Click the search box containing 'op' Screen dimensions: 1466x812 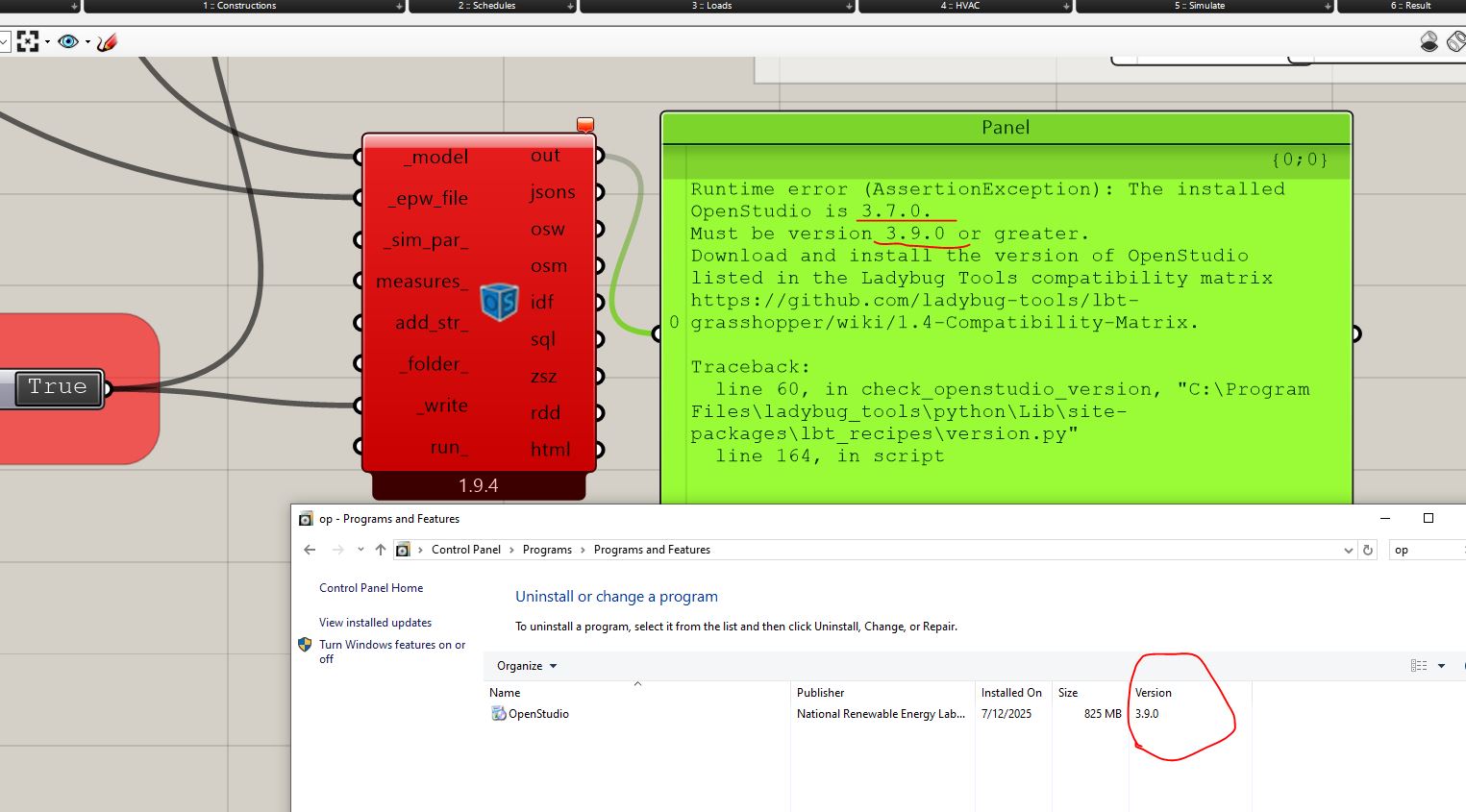point(1427,550)
